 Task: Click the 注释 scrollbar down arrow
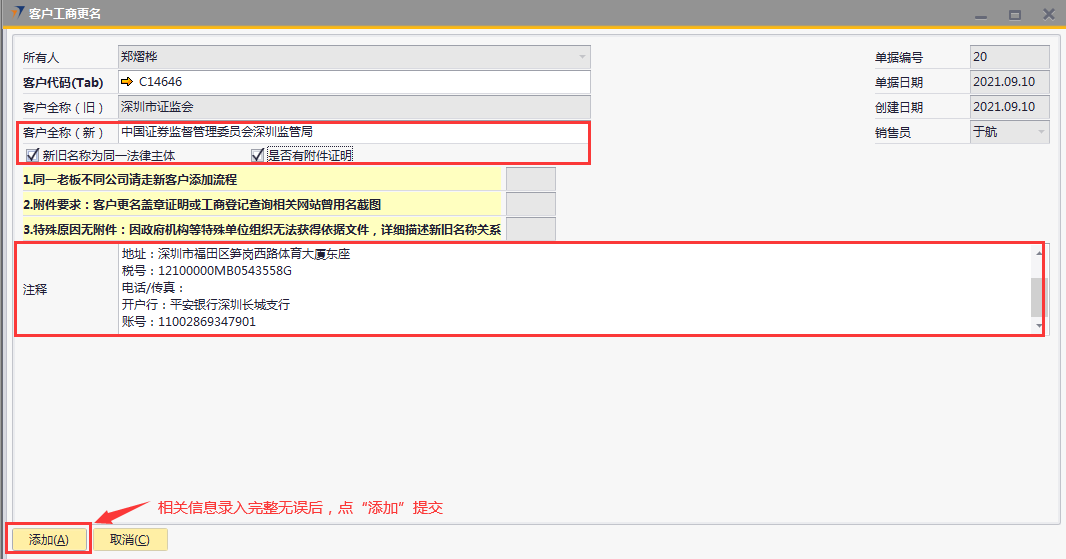pos(1038,326)
